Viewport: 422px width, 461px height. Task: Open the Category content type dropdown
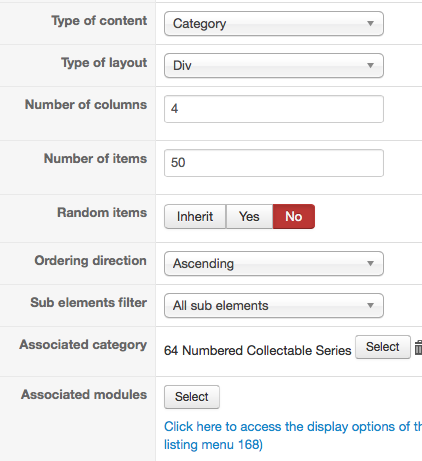(274, 23)
